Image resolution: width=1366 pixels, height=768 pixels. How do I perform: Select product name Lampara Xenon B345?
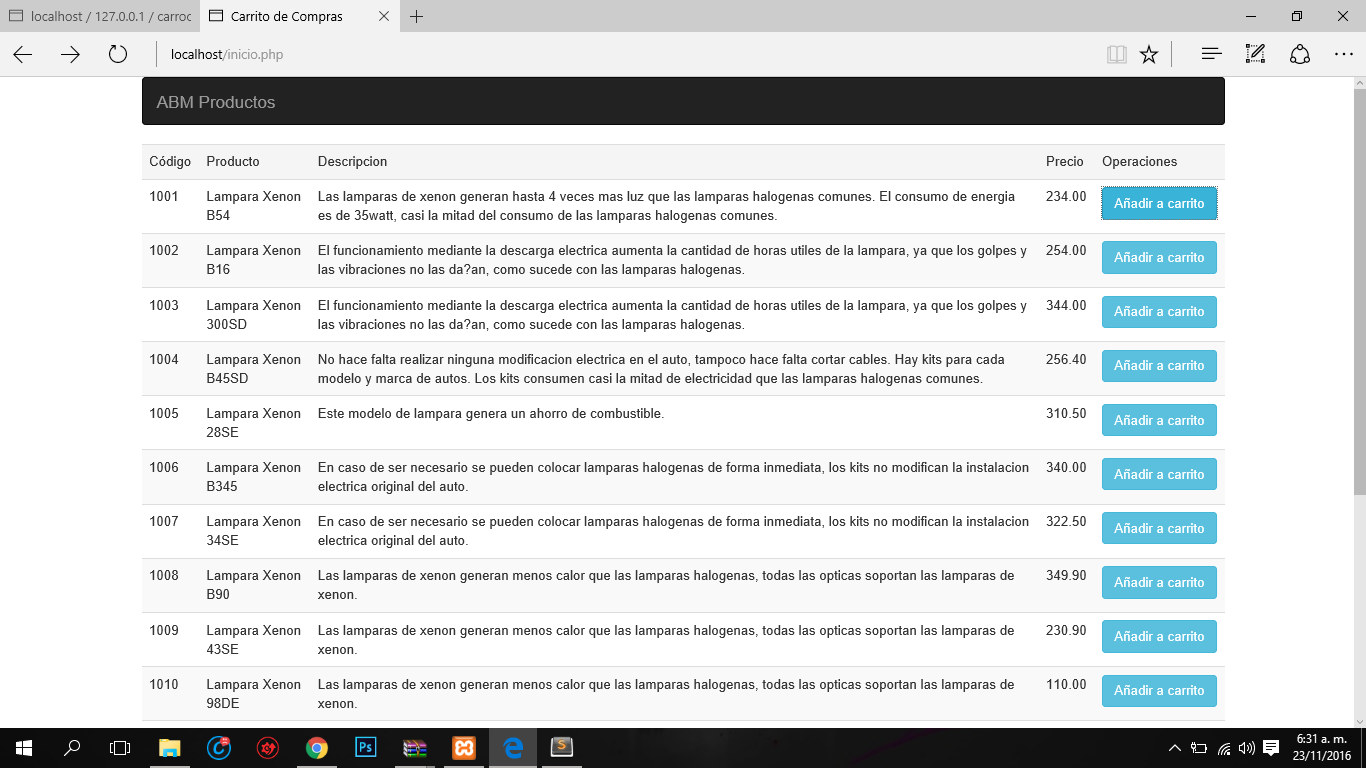[x=253, y=477]
